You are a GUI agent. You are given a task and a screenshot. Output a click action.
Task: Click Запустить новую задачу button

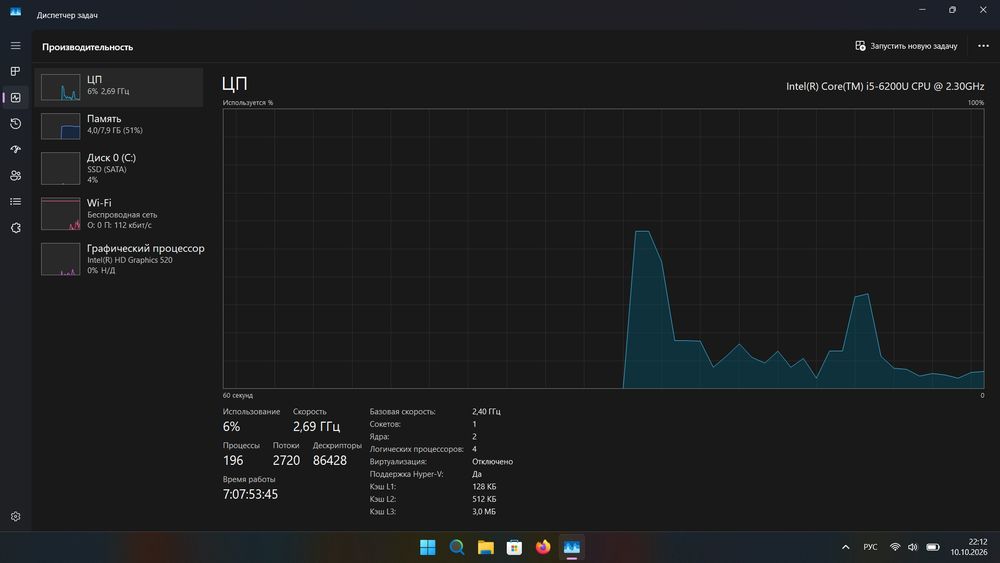(906, 46)
